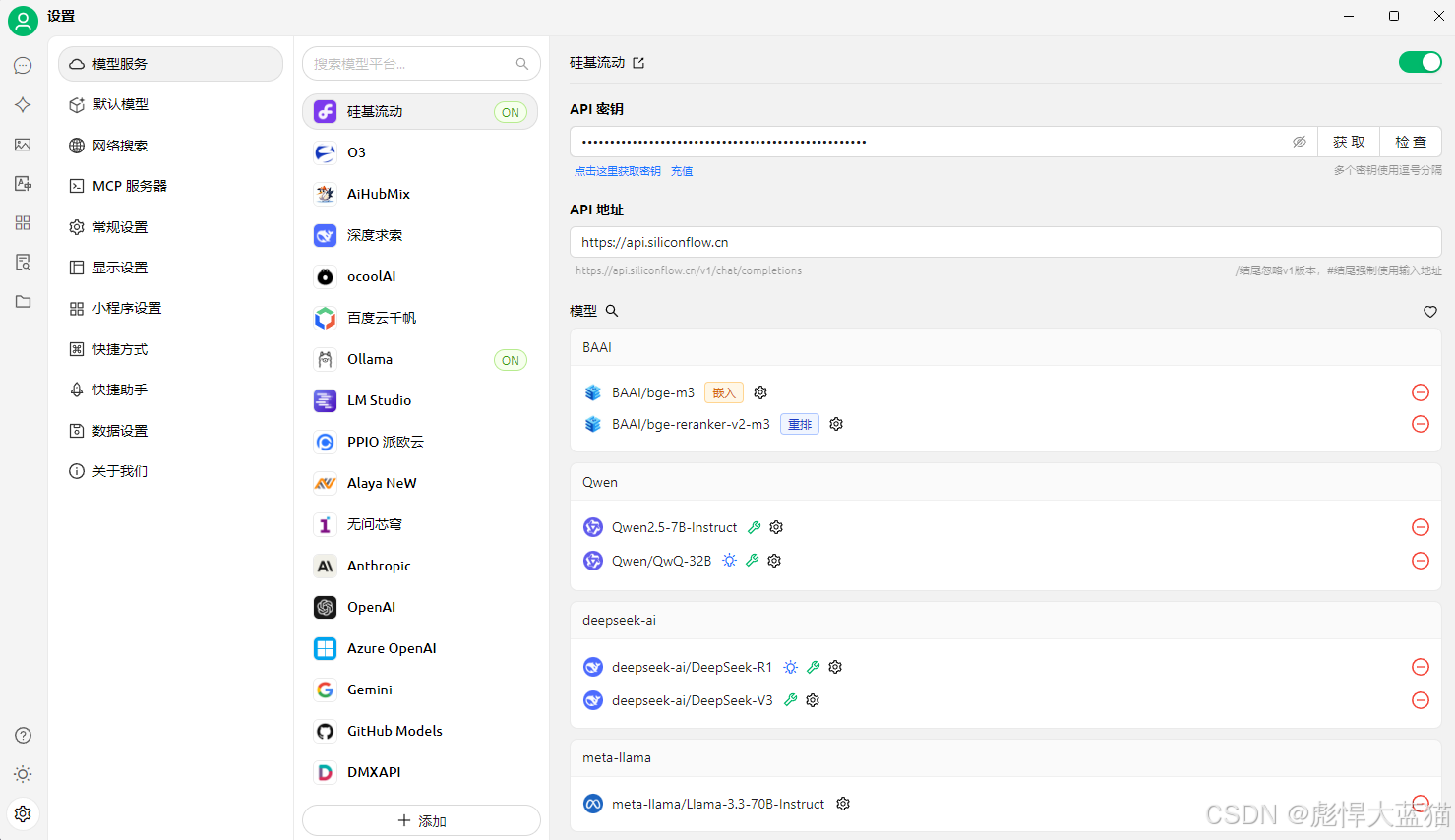Open 快捷方式 settings section
The width and height of the screenshot is (1455, 840).
(x=171, y=349)
